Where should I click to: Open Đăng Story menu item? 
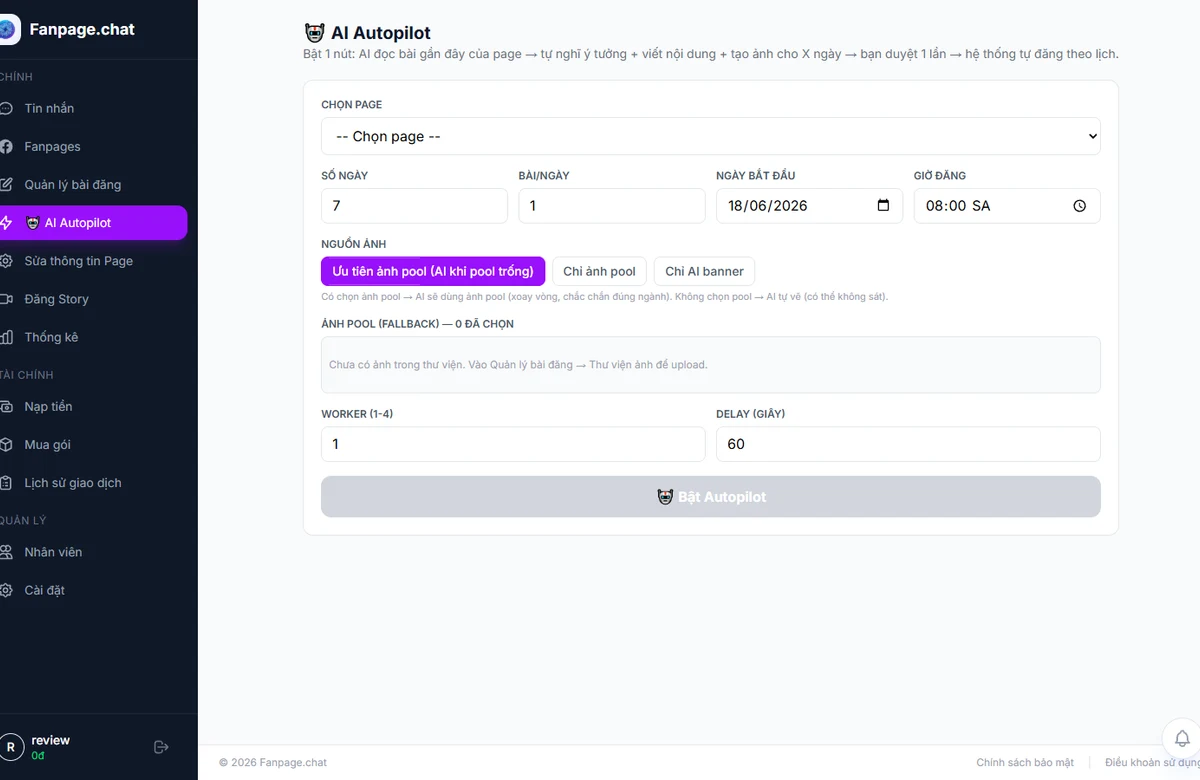pos(93,299)
